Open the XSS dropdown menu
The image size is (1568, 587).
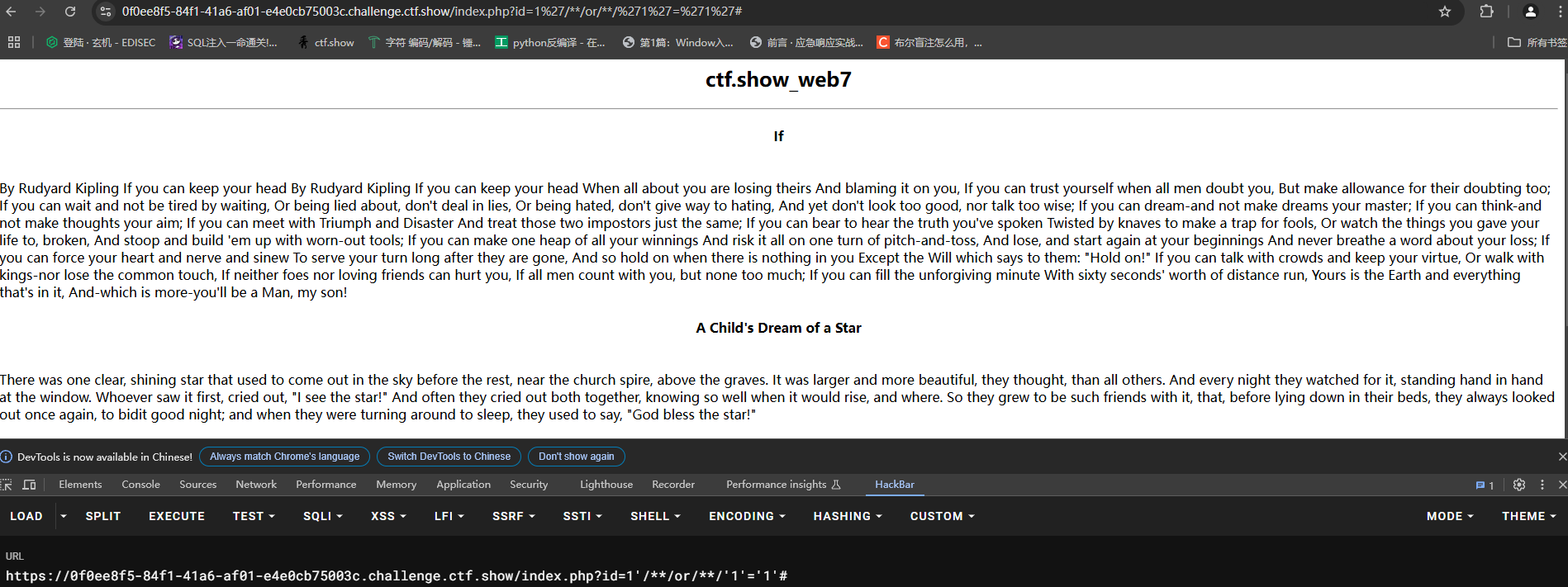click(x=388, y=516)
